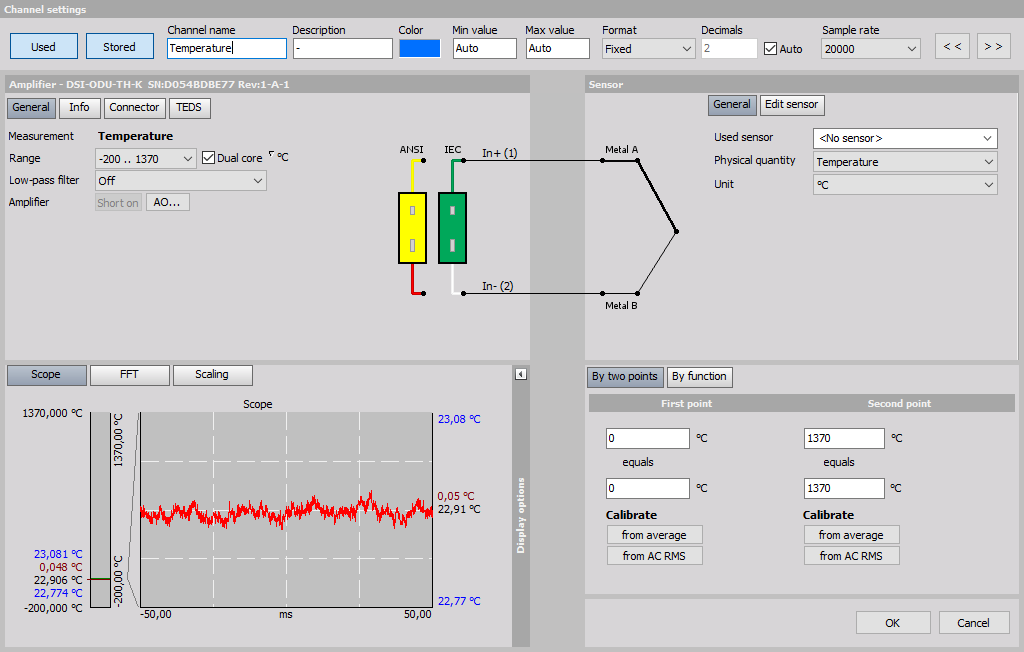The image size is (1024, 652).
Task: Click the Short on amplifier button
Action: click(x=118, y=203)
